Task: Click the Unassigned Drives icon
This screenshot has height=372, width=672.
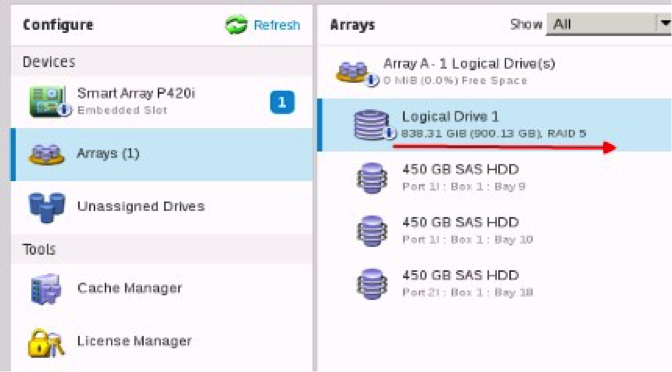Action: 47,207
